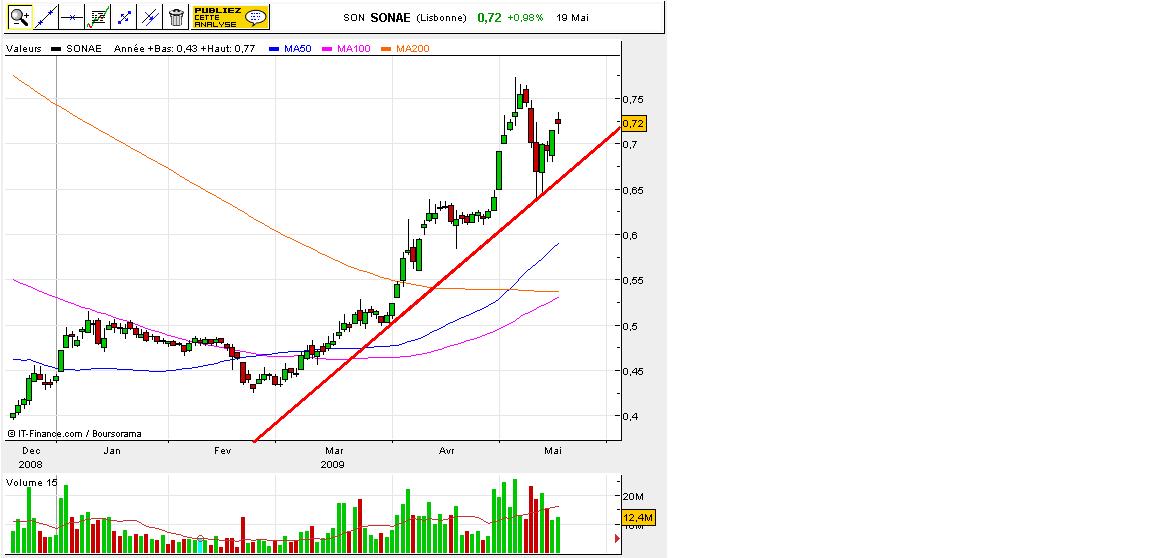
Task: Click the Volume 15 panel label
Action: [x=31, y=483]
